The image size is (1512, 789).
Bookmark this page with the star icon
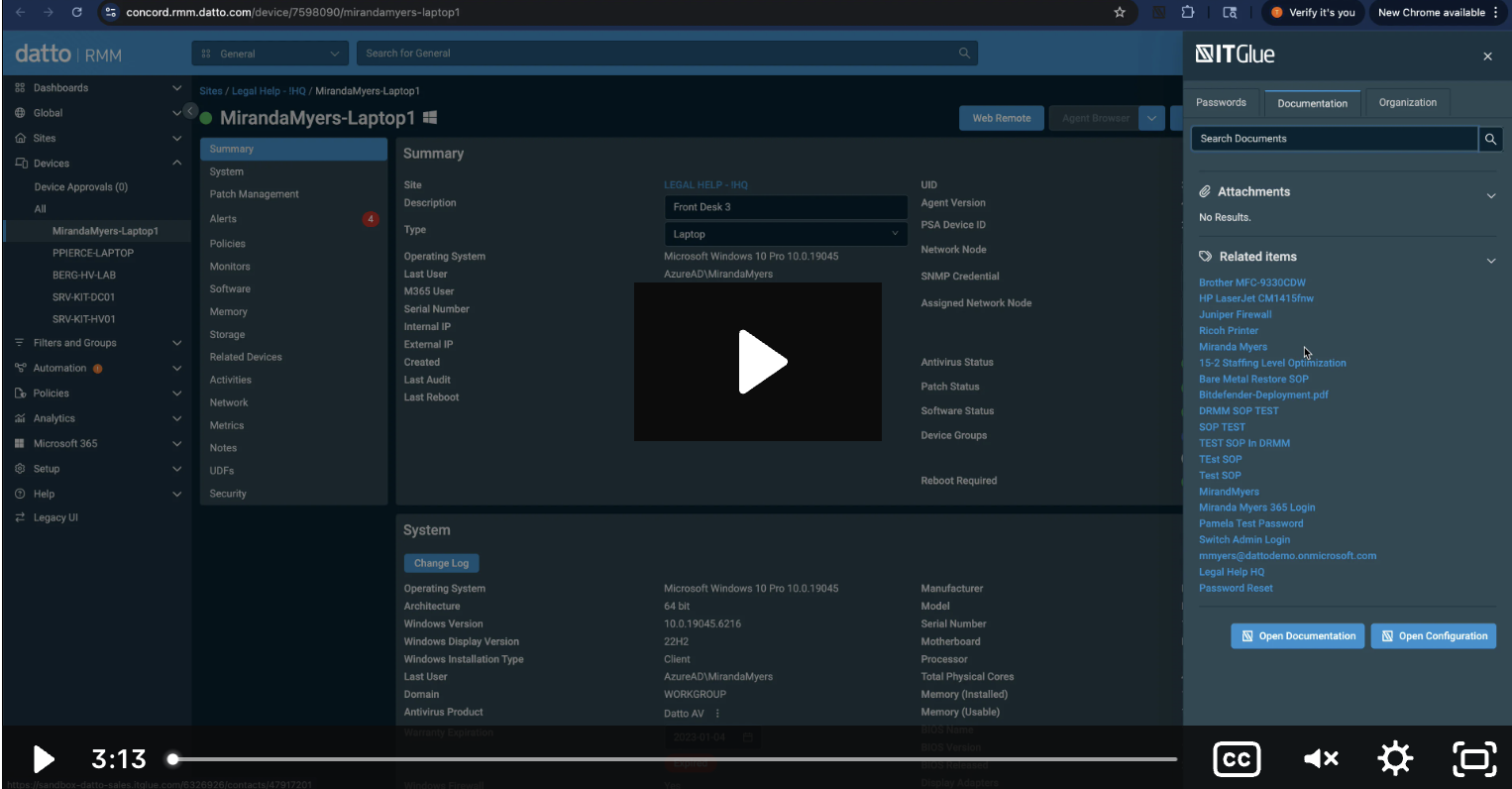(x=1120, y=13)
